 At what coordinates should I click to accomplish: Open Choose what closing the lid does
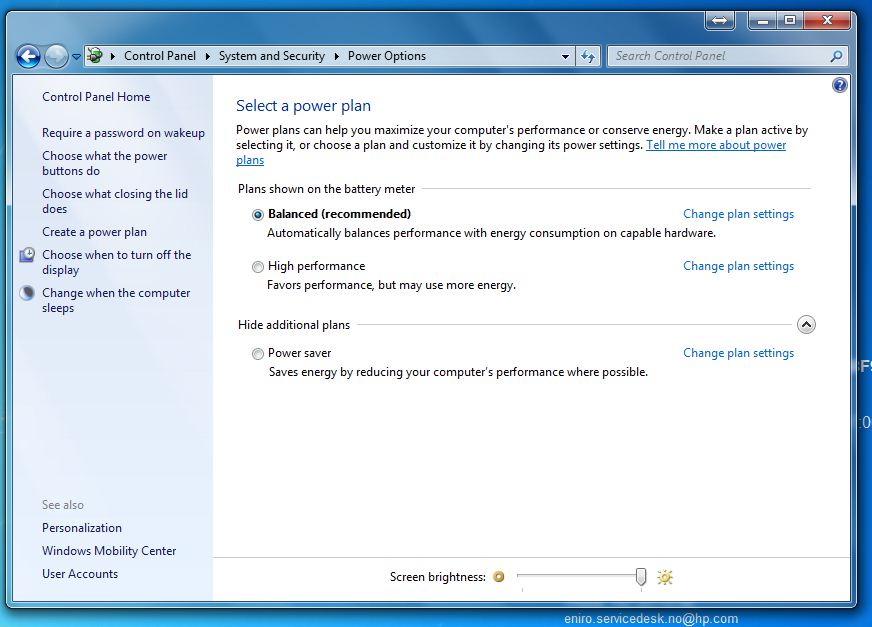115,201
